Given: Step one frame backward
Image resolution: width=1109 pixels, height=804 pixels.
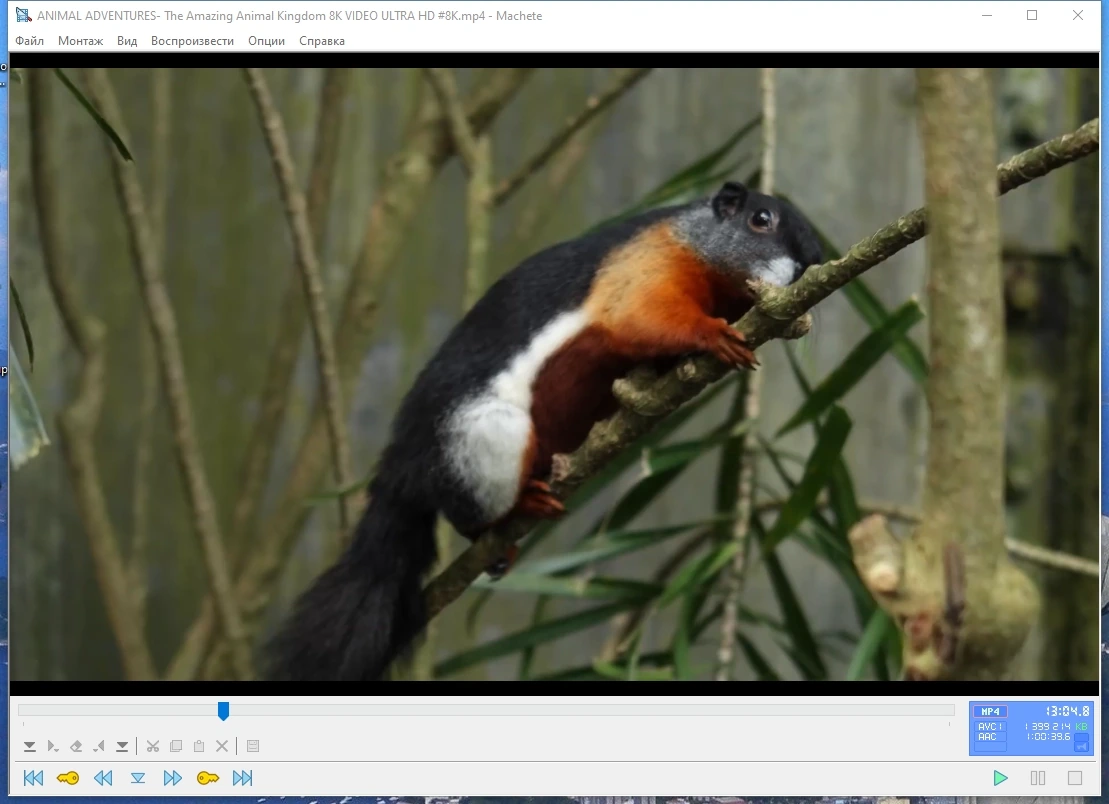Looking at the screenshot, I should click(103, 778).
